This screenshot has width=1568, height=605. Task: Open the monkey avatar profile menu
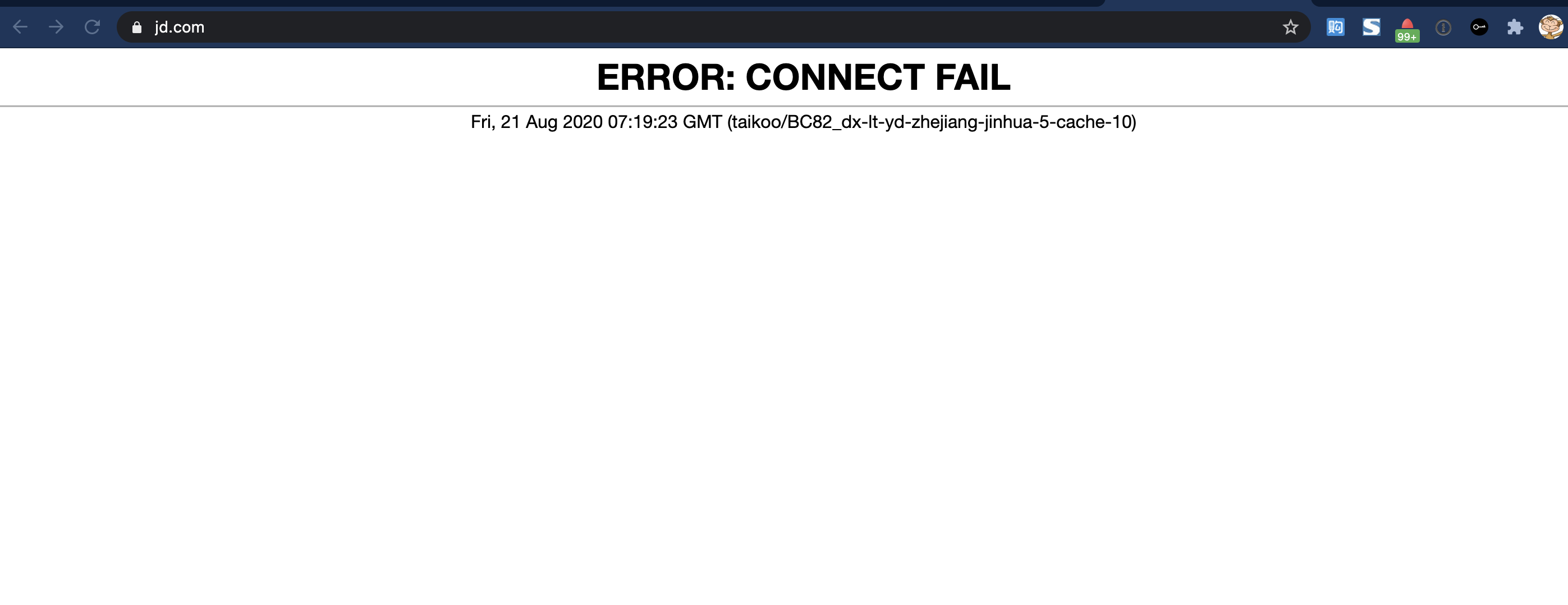1551,27
